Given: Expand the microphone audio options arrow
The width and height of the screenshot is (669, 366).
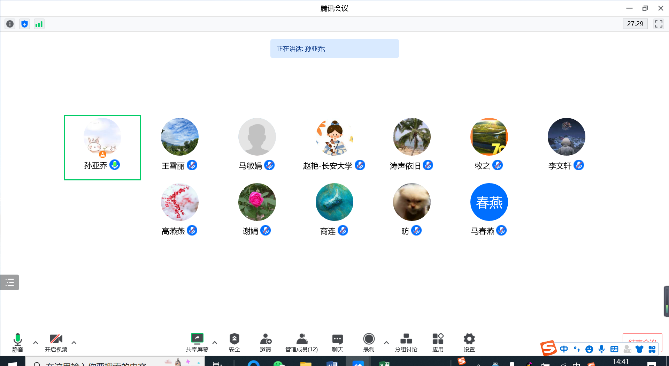Looking at the screenshot, I should click(35, 343).
